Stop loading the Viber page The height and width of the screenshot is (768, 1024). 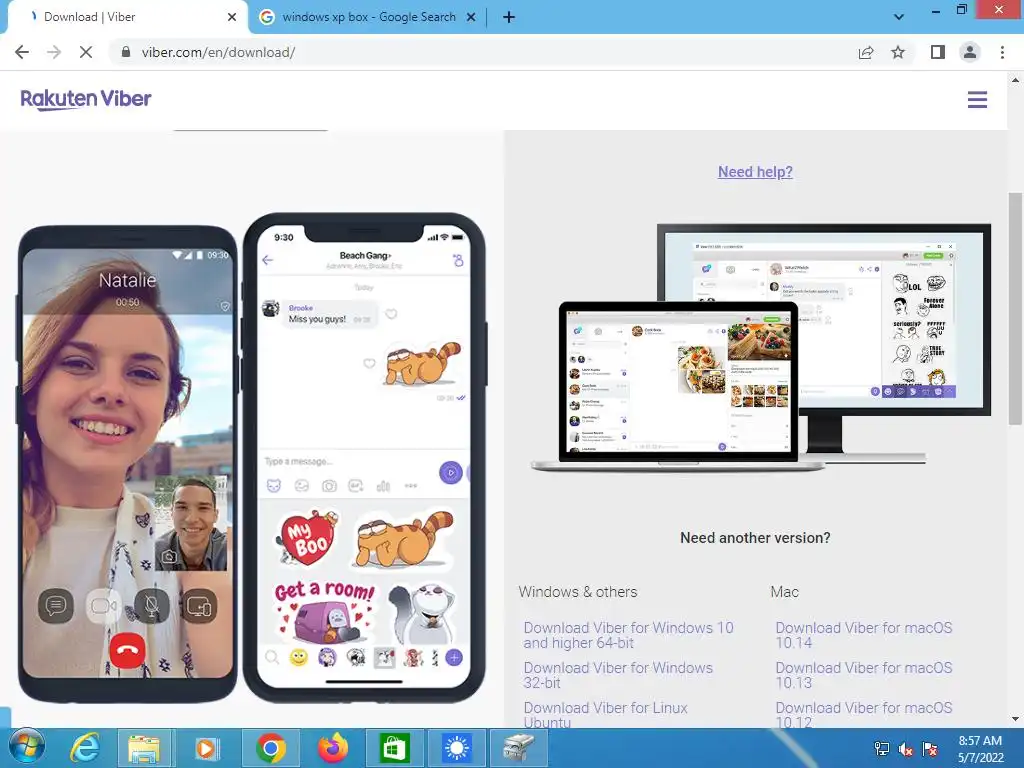[x=86, y=52]
